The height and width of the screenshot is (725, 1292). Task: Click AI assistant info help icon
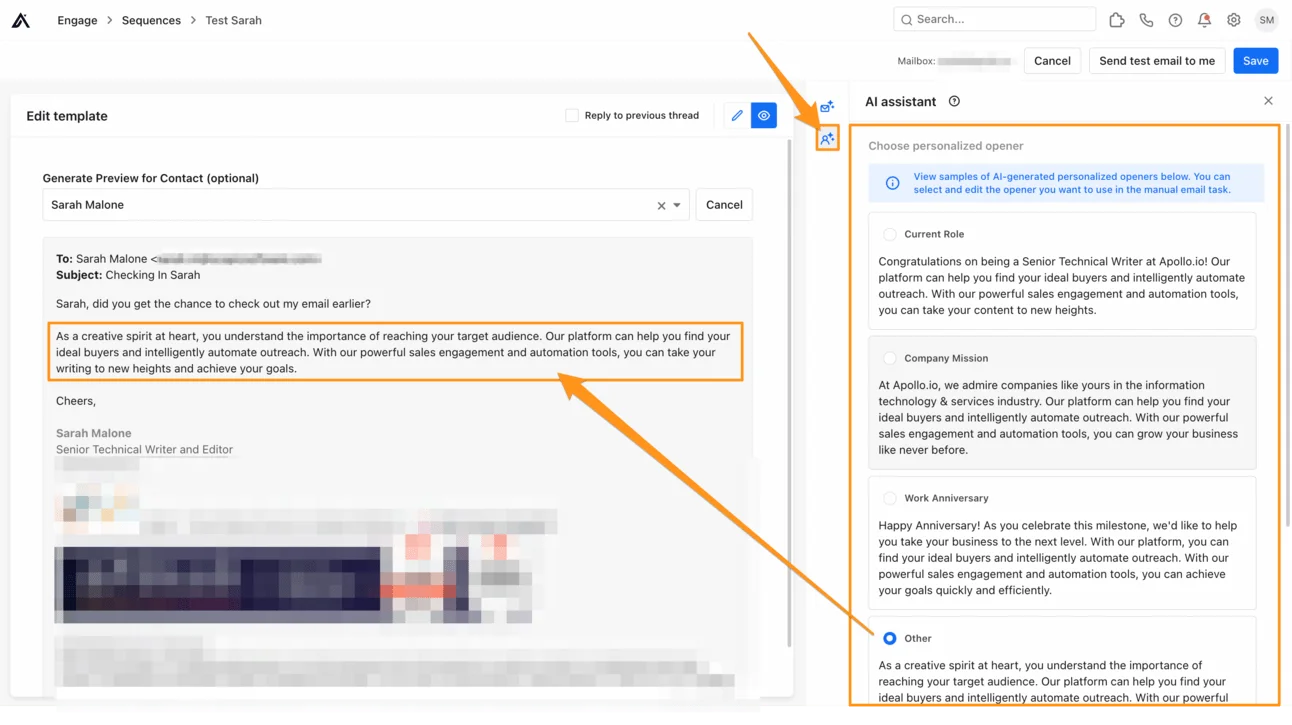(954, 101)
